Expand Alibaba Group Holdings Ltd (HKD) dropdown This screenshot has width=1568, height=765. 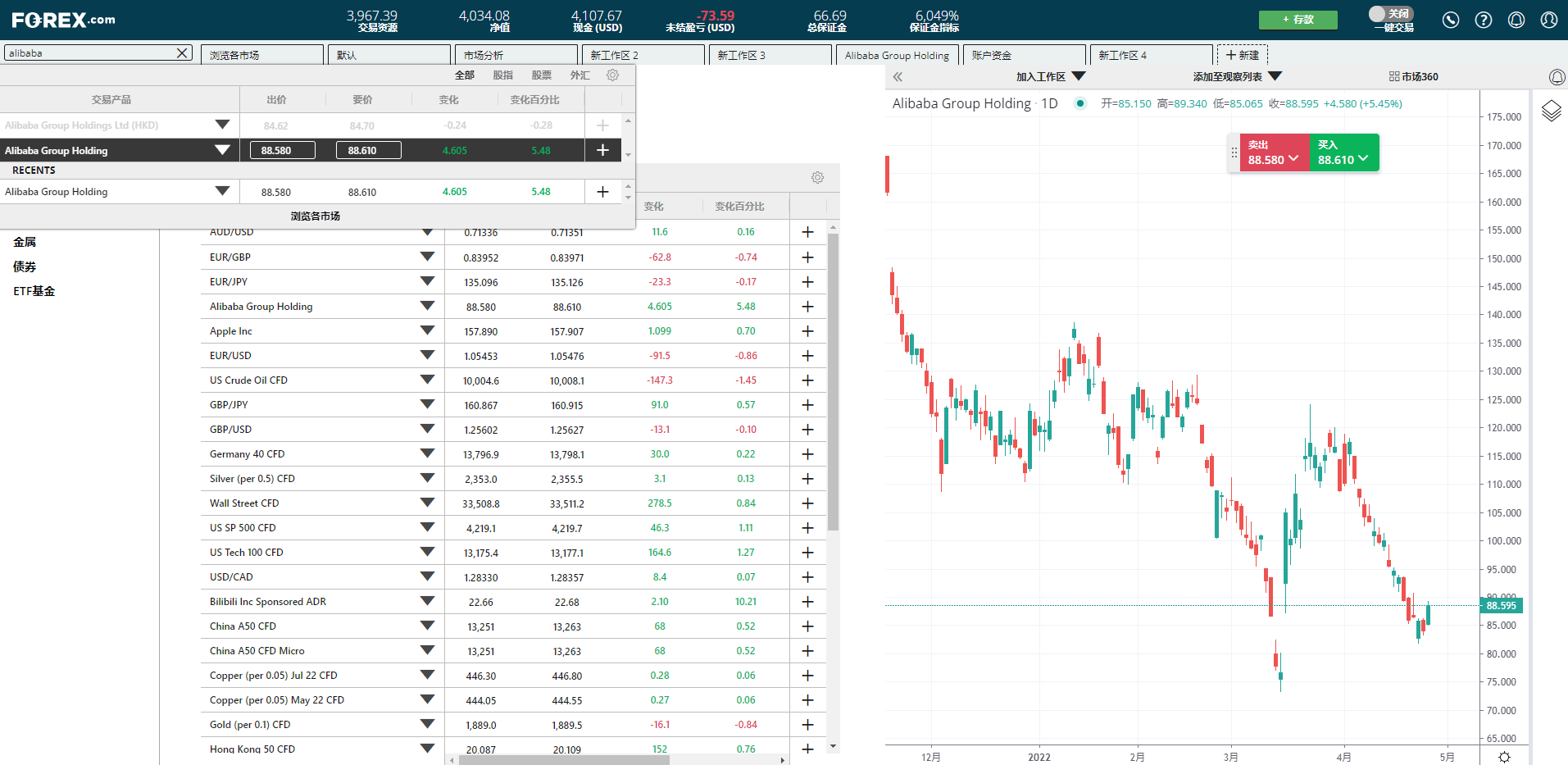tap(222, 125)
